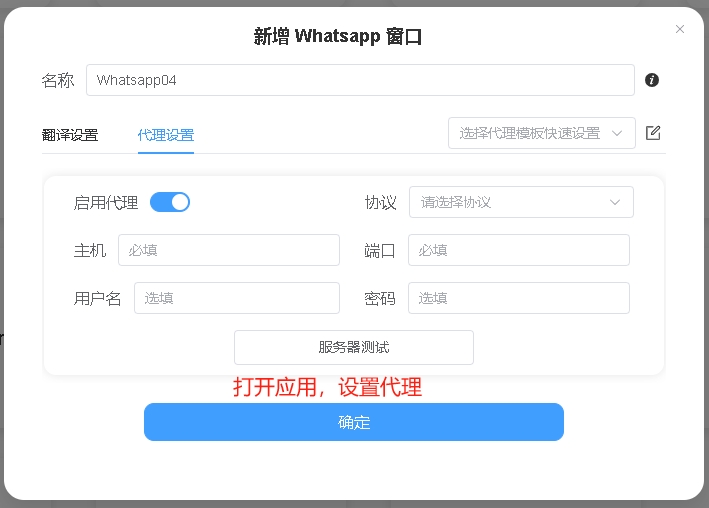Click into the 端口 port input
This screenshot has width=709, height=508.
(519, 250)
